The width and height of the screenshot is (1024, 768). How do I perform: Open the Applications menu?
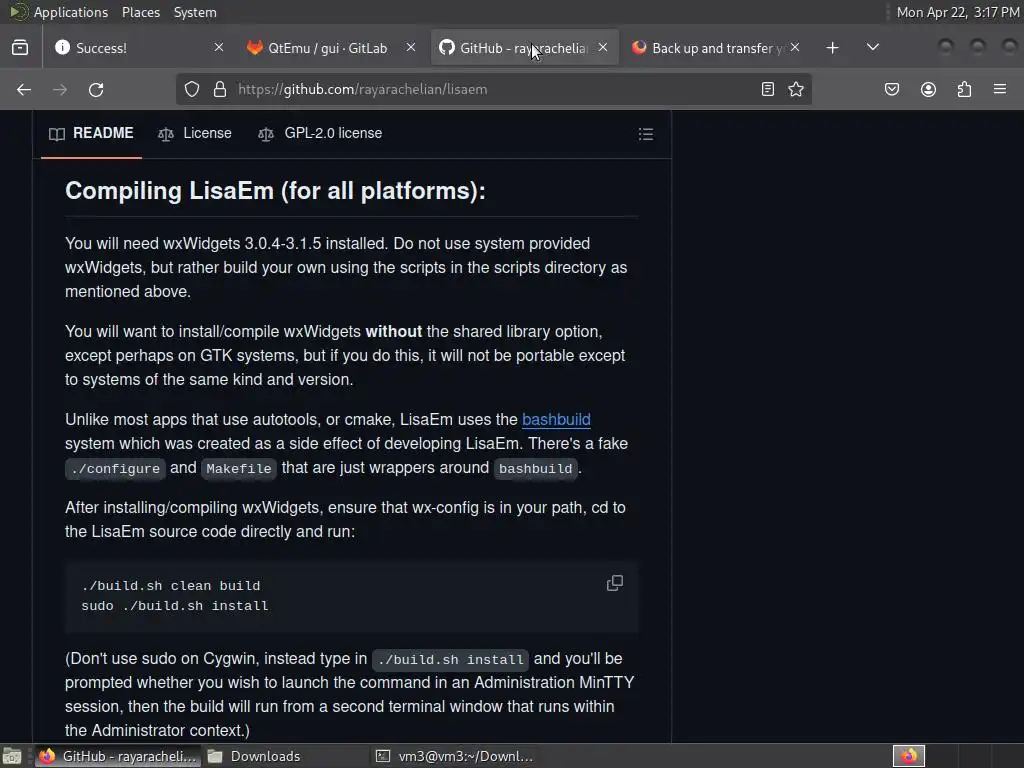point(71,12)
